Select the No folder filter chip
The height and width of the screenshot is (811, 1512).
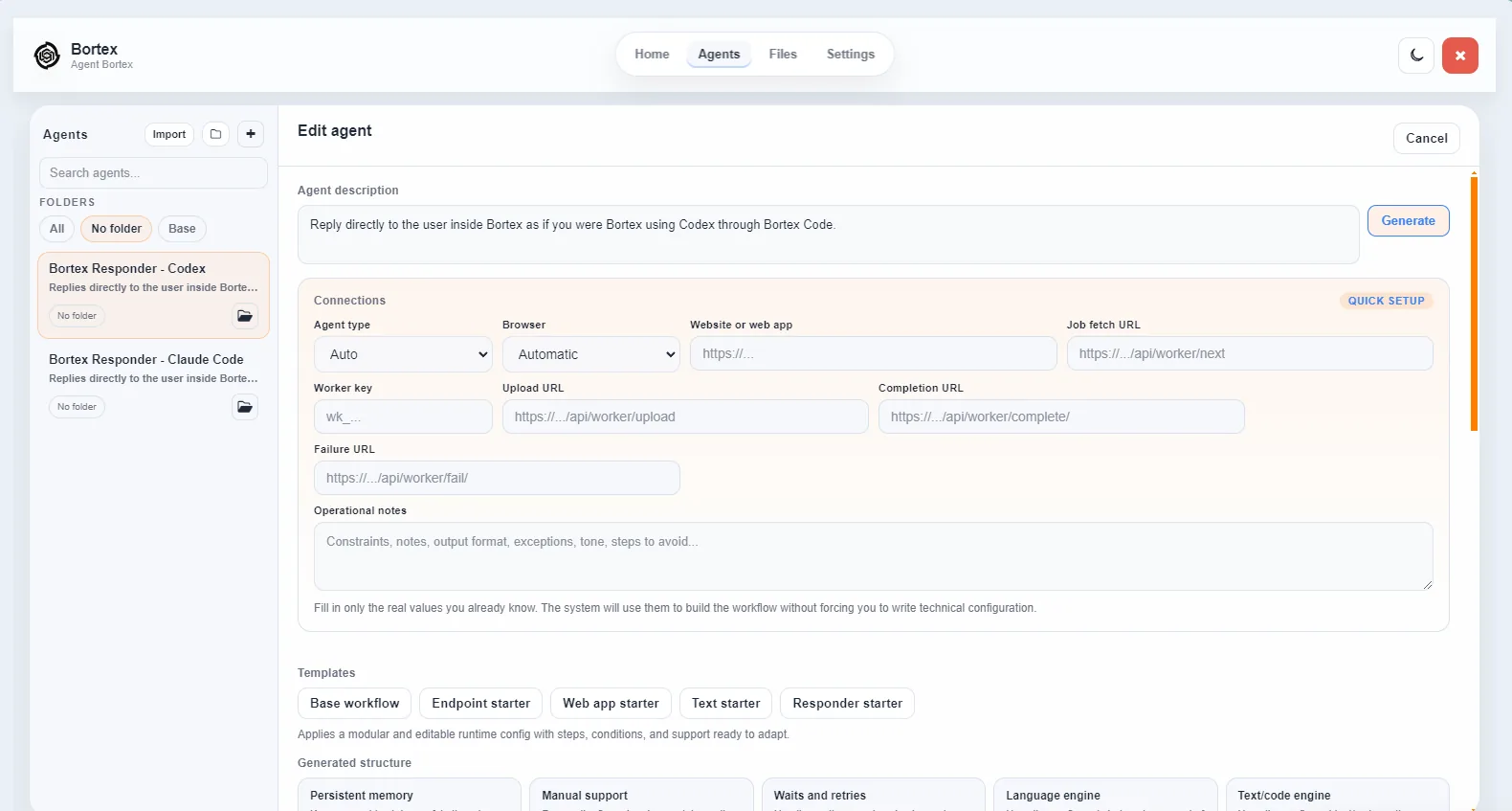pyautogui.click(x=117, y=229)
